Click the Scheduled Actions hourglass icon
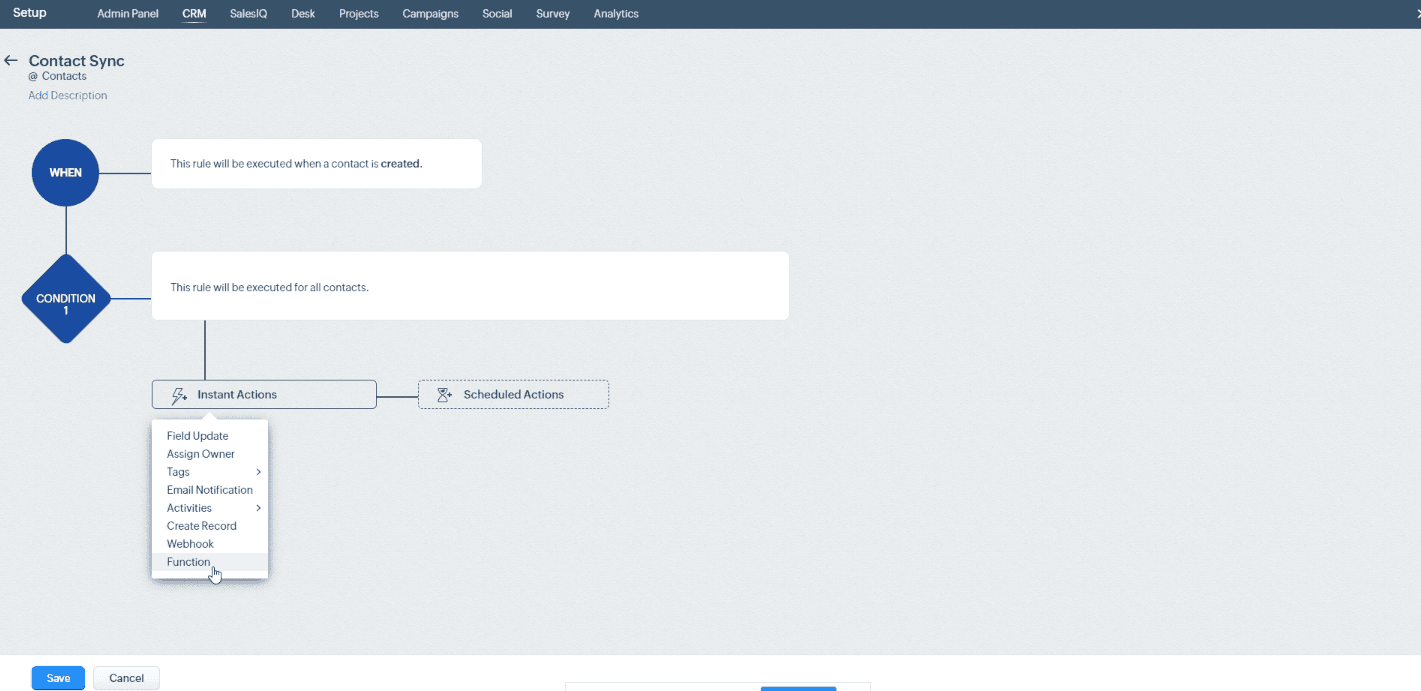Viewport: 1421px width, 691px height. pos(443,394)
